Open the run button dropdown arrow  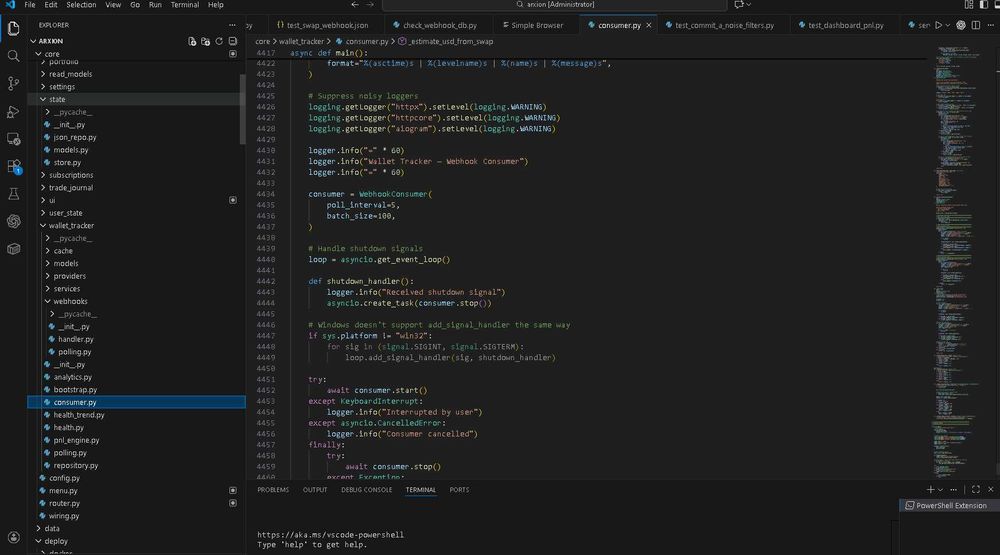pos(948,25)
